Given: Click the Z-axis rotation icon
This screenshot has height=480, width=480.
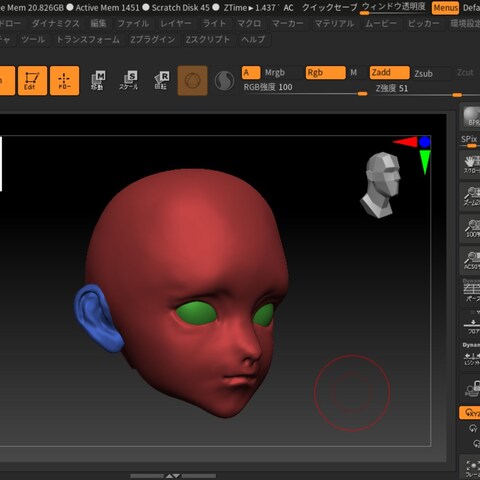Looking at the screenshot, I should (x=476, y=444).
